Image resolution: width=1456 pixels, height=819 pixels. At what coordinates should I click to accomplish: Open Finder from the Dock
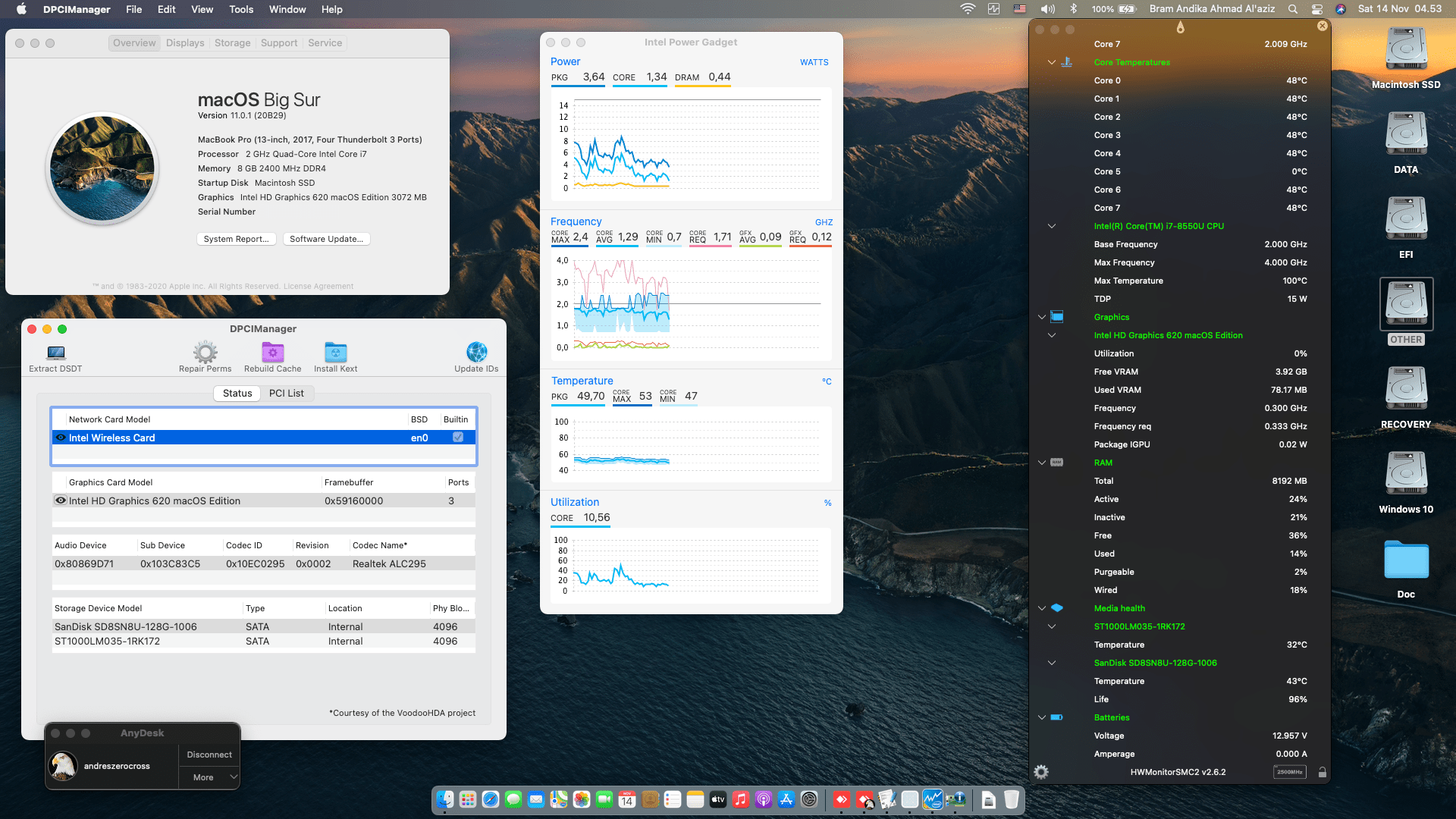(445, 799)
